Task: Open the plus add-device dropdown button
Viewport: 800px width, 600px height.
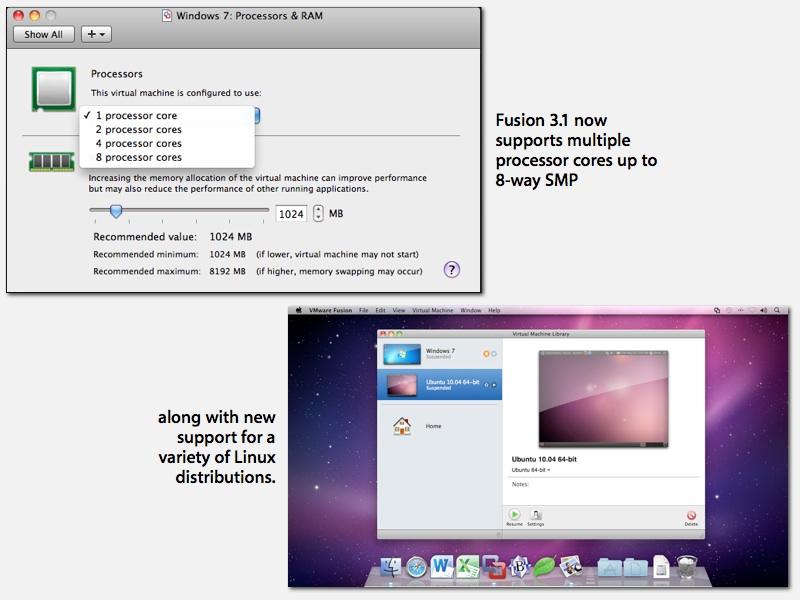Action: 96,34
